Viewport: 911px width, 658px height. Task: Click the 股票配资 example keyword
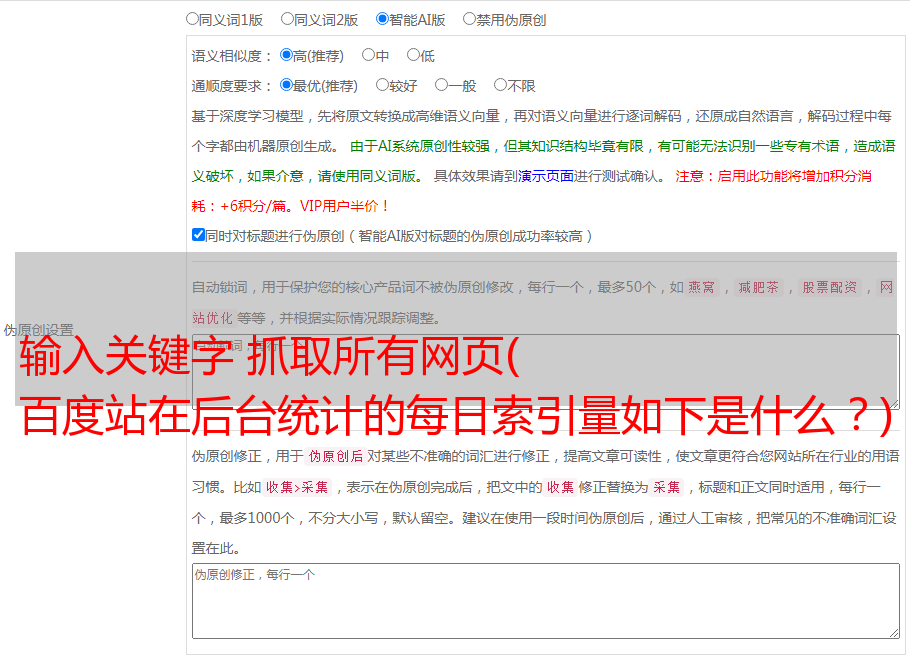pyautogui.click(x=829, y=287)
